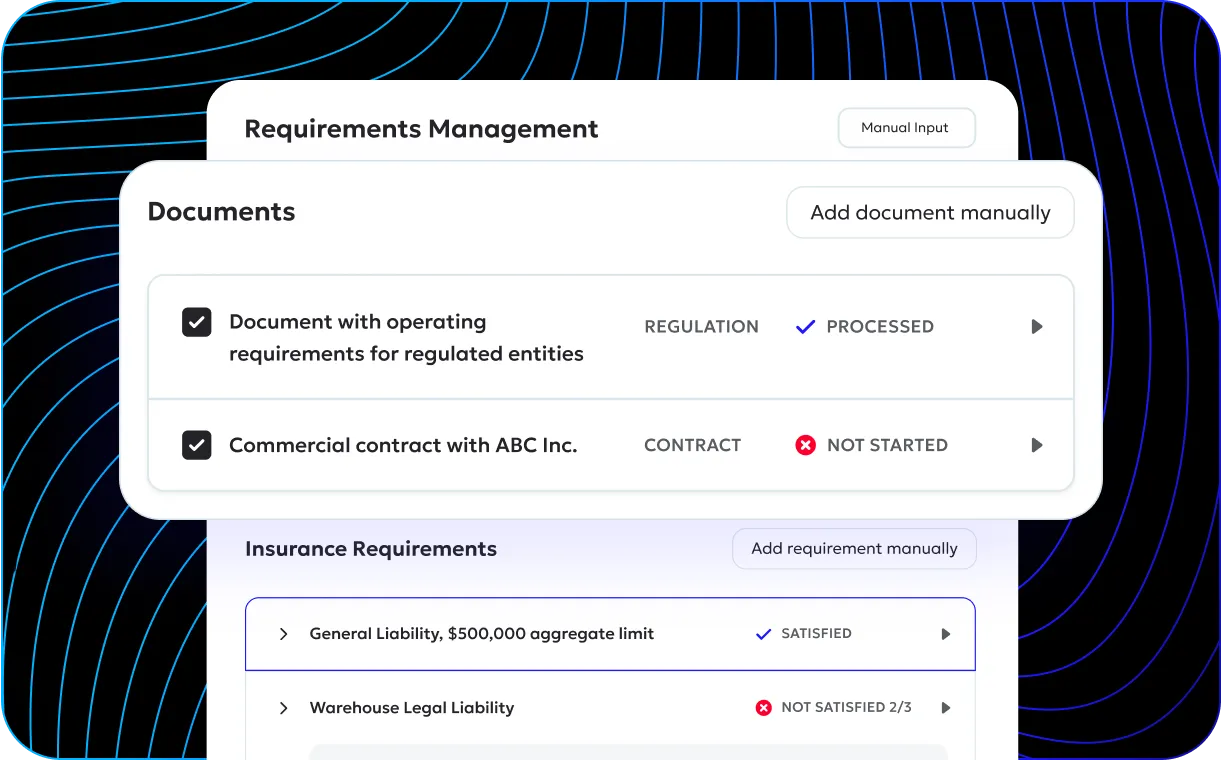Click the Manual Input button
This screenshot has width=1221, height=760.
906,127
